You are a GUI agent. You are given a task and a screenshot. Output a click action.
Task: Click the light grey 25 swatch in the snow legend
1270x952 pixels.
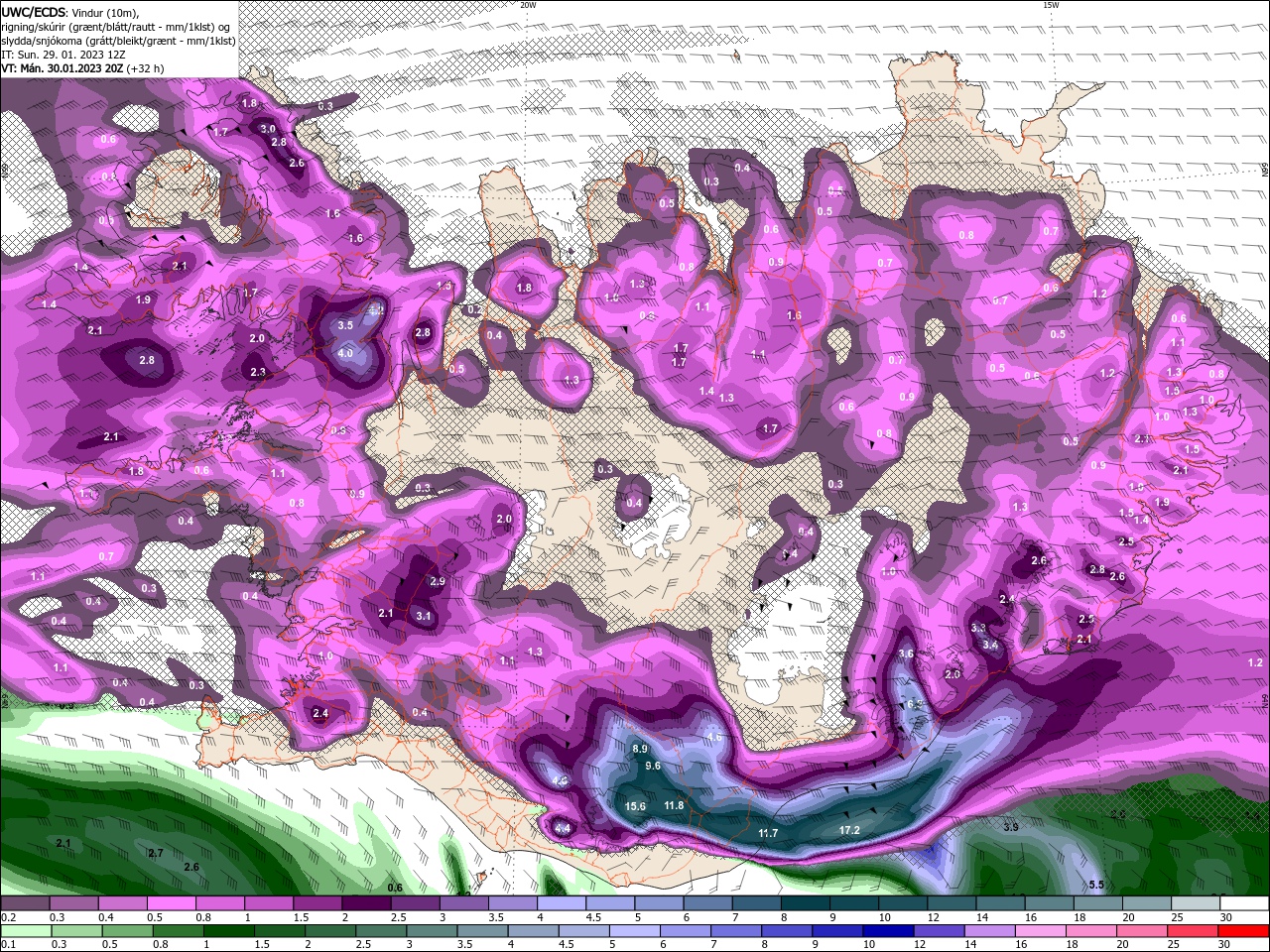pos(1197,903)
